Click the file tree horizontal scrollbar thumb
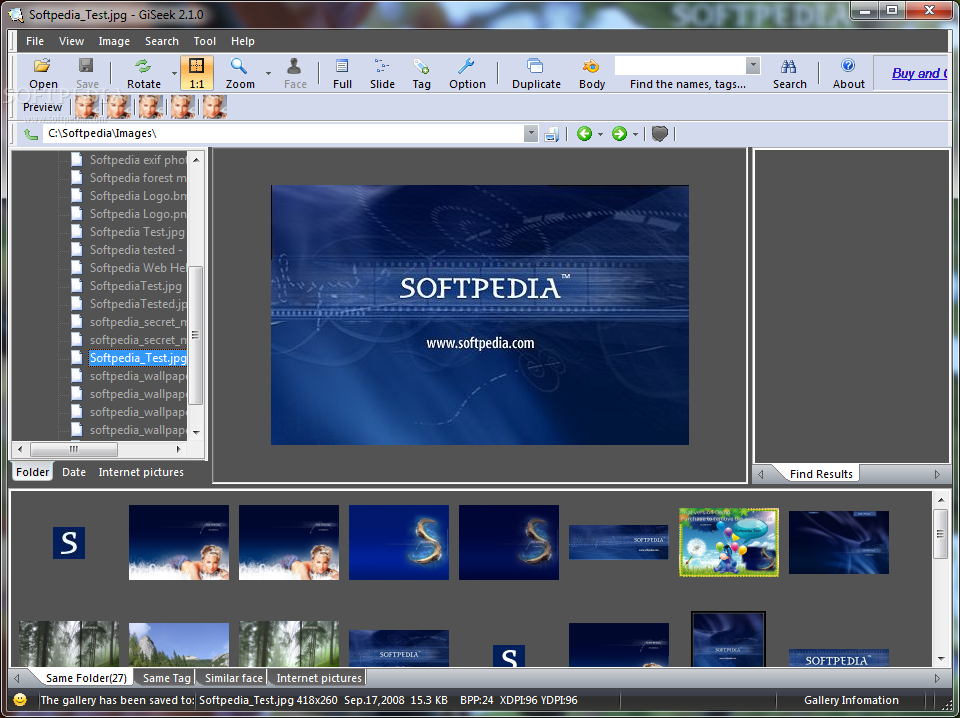960x718 pixels. pyautogui.click(x=74, y=449)
